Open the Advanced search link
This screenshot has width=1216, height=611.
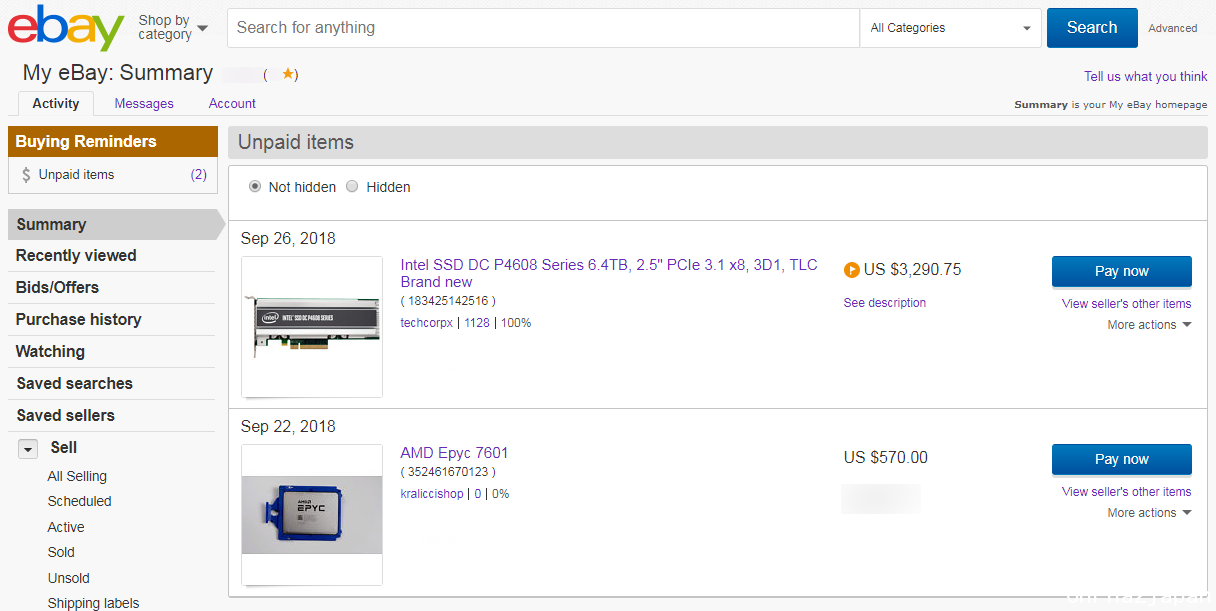1172,28
